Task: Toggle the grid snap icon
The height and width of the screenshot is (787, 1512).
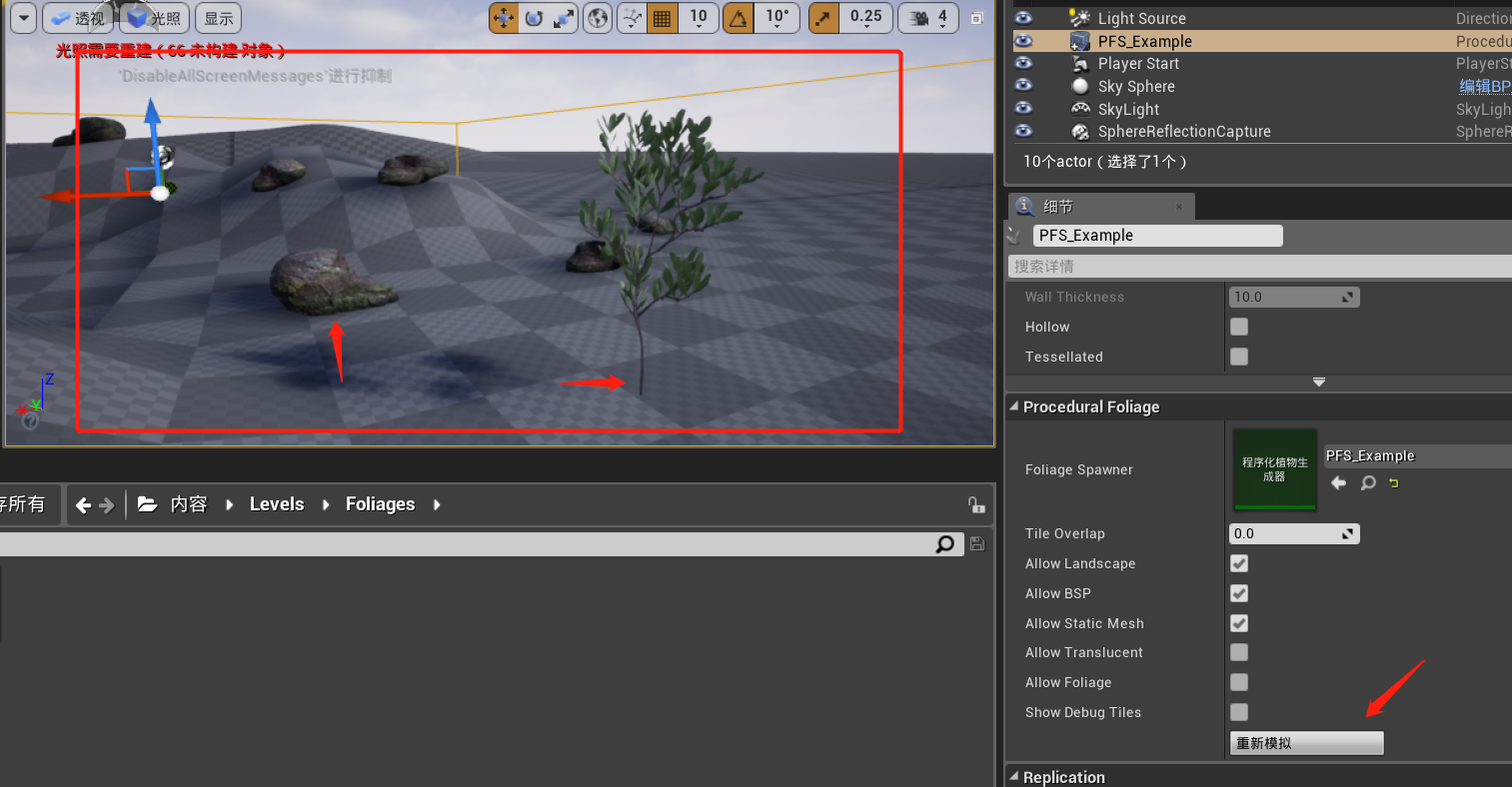Action: pos(662,18)
